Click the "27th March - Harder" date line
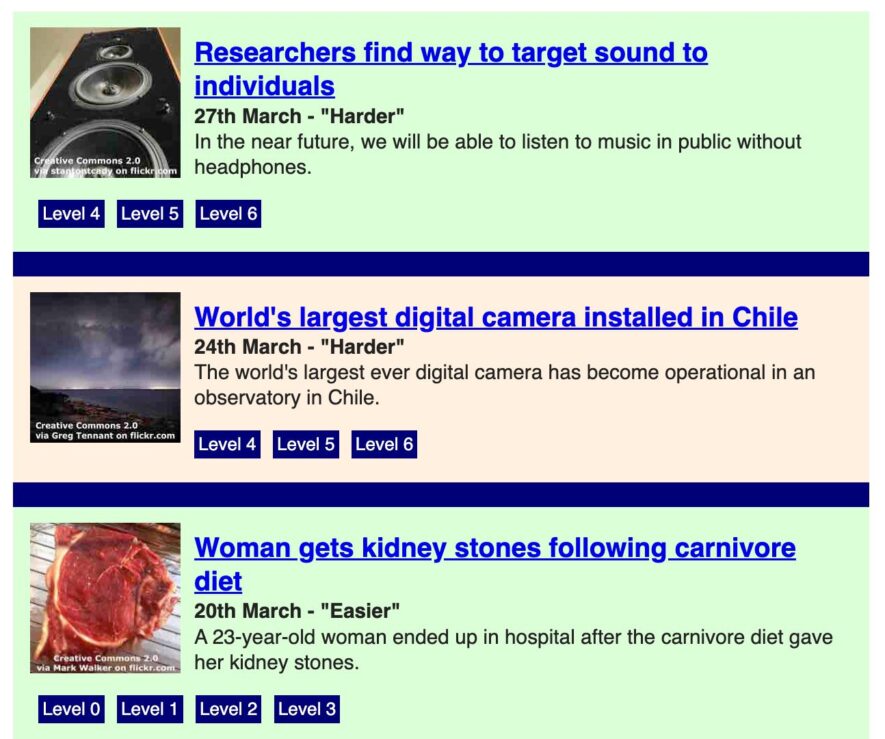Viewport: 885px width, 739px height. [x=299, y=116]
